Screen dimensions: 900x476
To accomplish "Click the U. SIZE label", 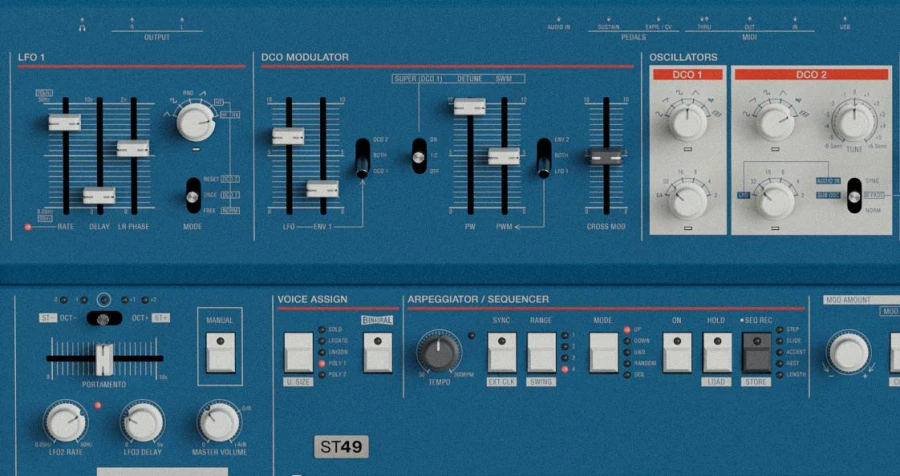I will (x=298, y=382).
